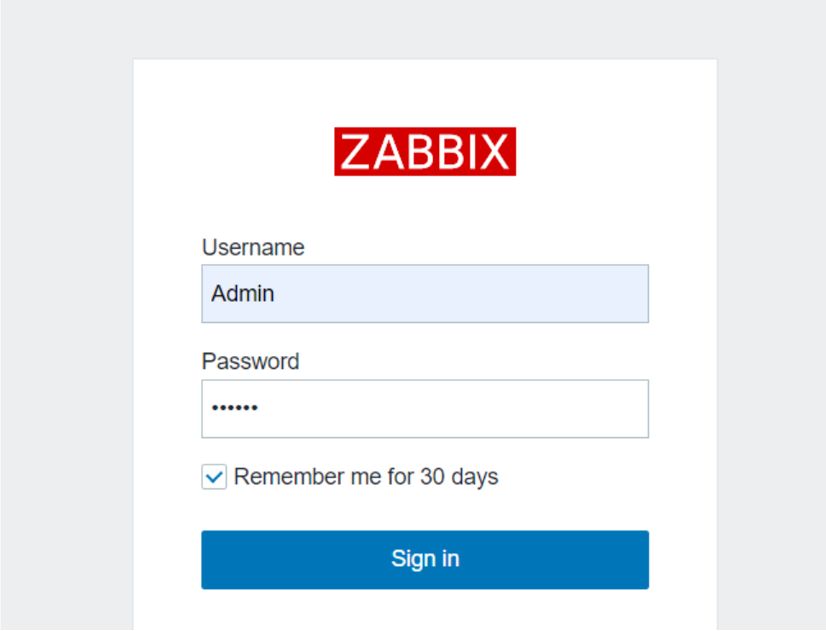Click into the Password field
Viewport: 826px width, 631px height.
[x=425, y=409]
